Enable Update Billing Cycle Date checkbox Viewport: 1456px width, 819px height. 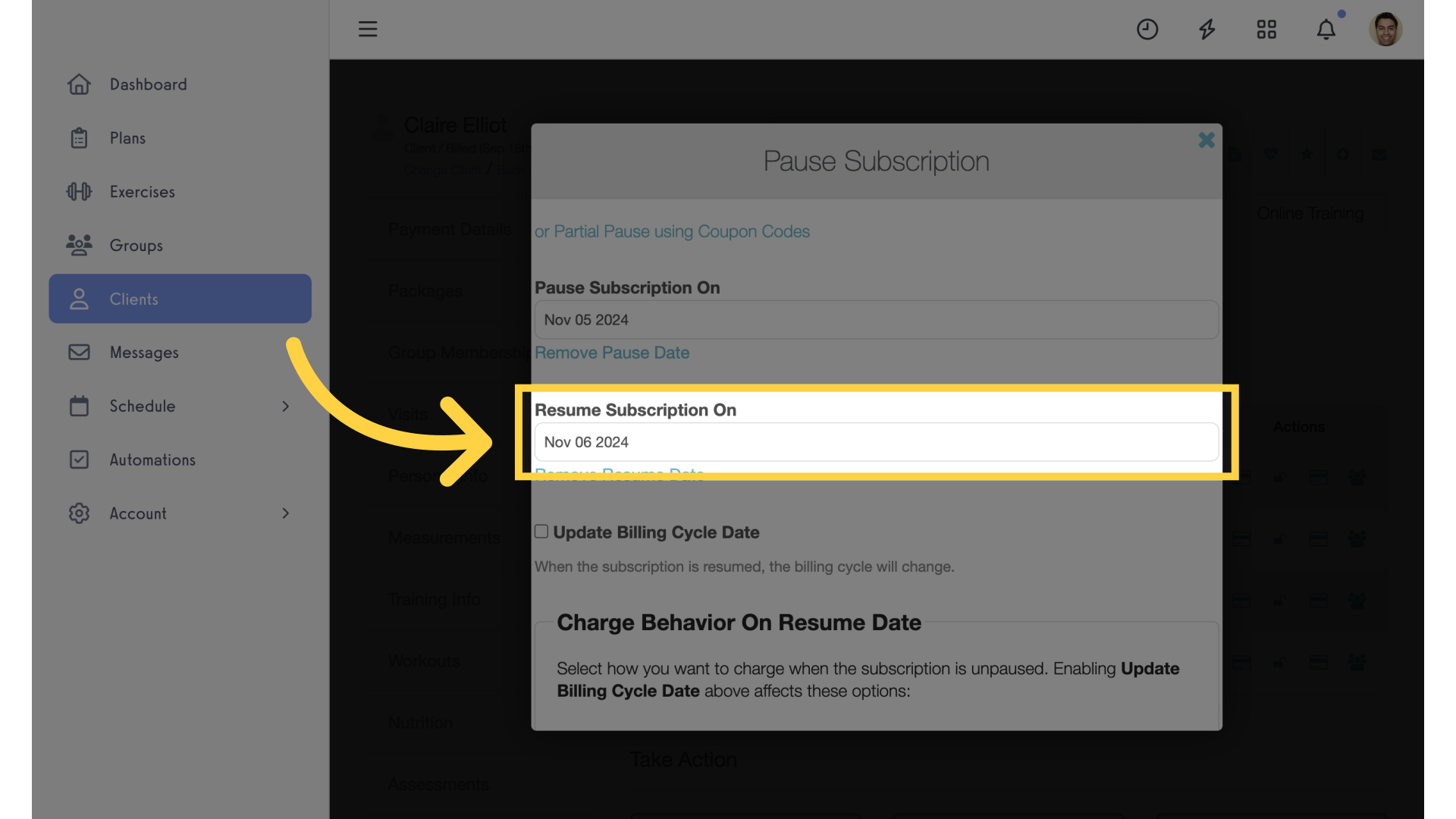pos(540,532)
